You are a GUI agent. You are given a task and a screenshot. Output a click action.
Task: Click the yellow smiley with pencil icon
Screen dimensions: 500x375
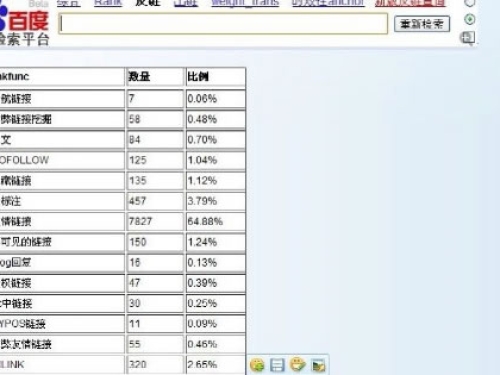pyautogui.click(x=298, y=364)
